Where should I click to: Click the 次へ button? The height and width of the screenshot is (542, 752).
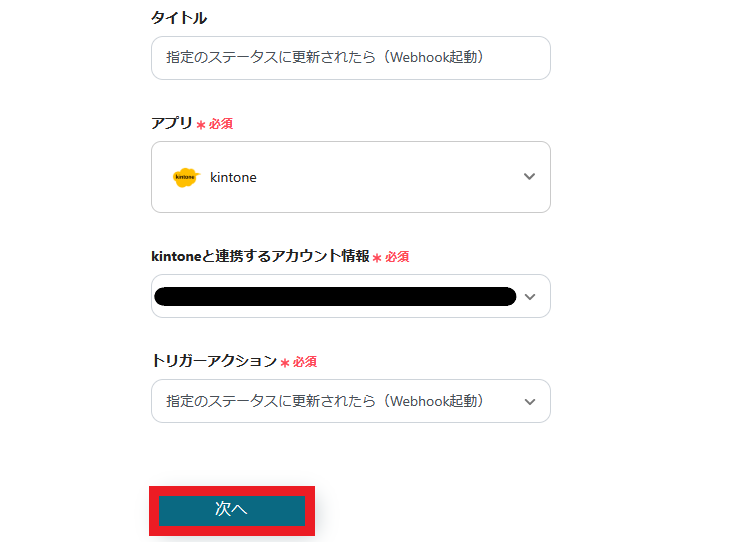pos(231,509)
